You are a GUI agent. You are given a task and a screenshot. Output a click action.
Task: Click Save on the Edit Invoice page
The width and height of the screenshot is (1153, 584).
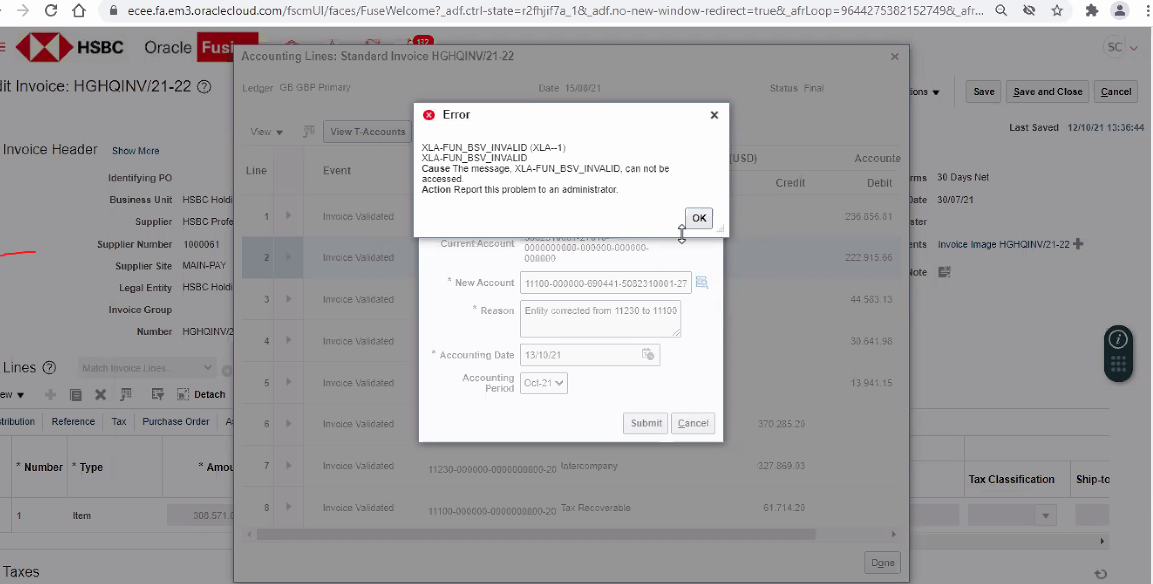(x=984, y=92)
